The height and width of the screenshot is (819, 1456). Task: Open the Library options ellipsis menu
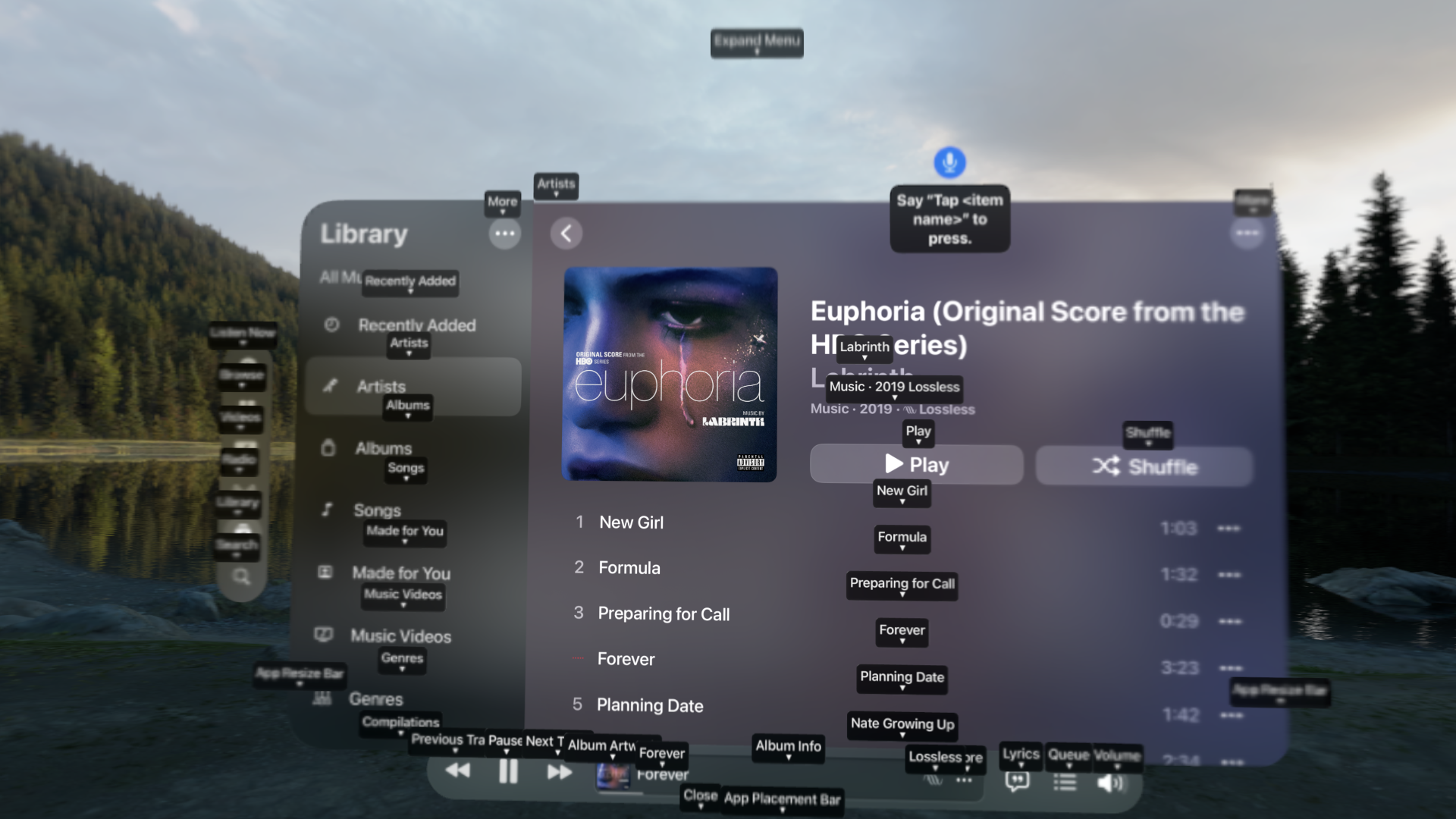pos(504,234)
